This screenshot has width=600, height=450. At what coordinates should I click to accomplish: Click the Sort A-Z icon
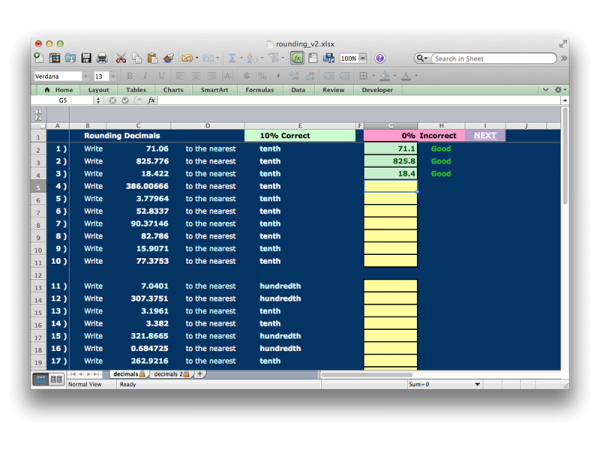coord(251,58)
